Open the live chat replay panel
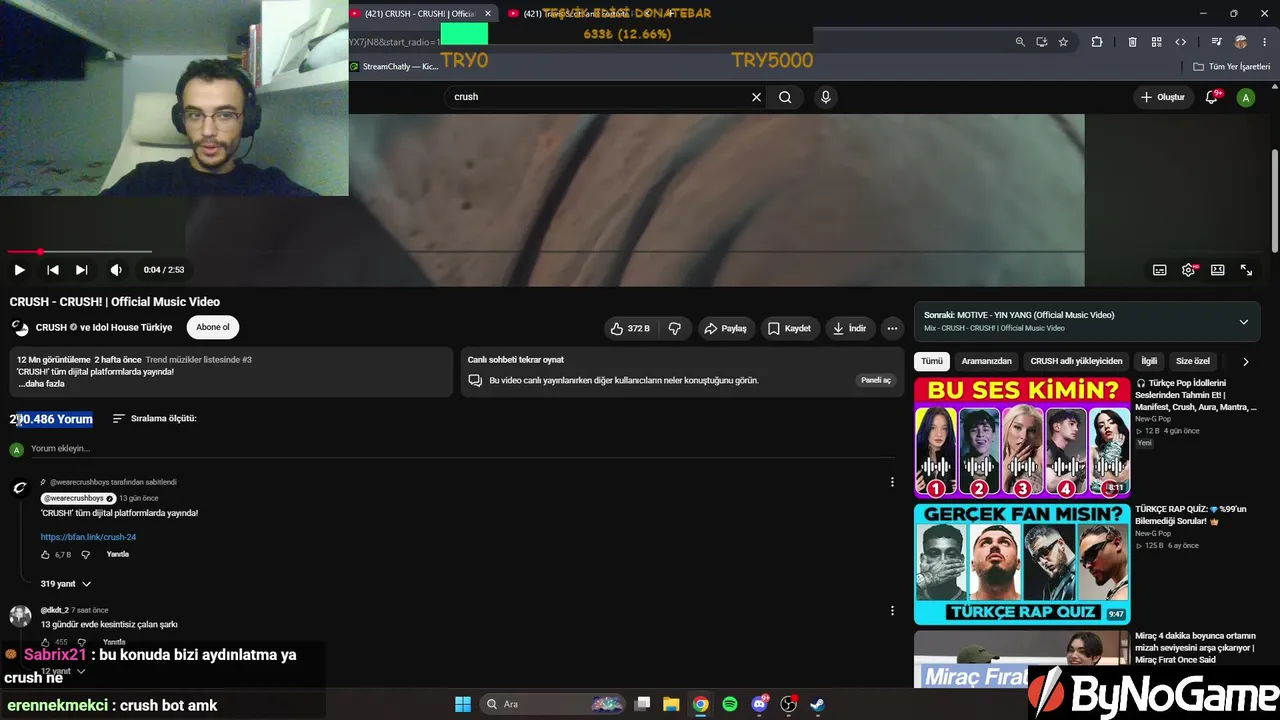The width and height of the screenshot is (1280, 720). [875, 380]
